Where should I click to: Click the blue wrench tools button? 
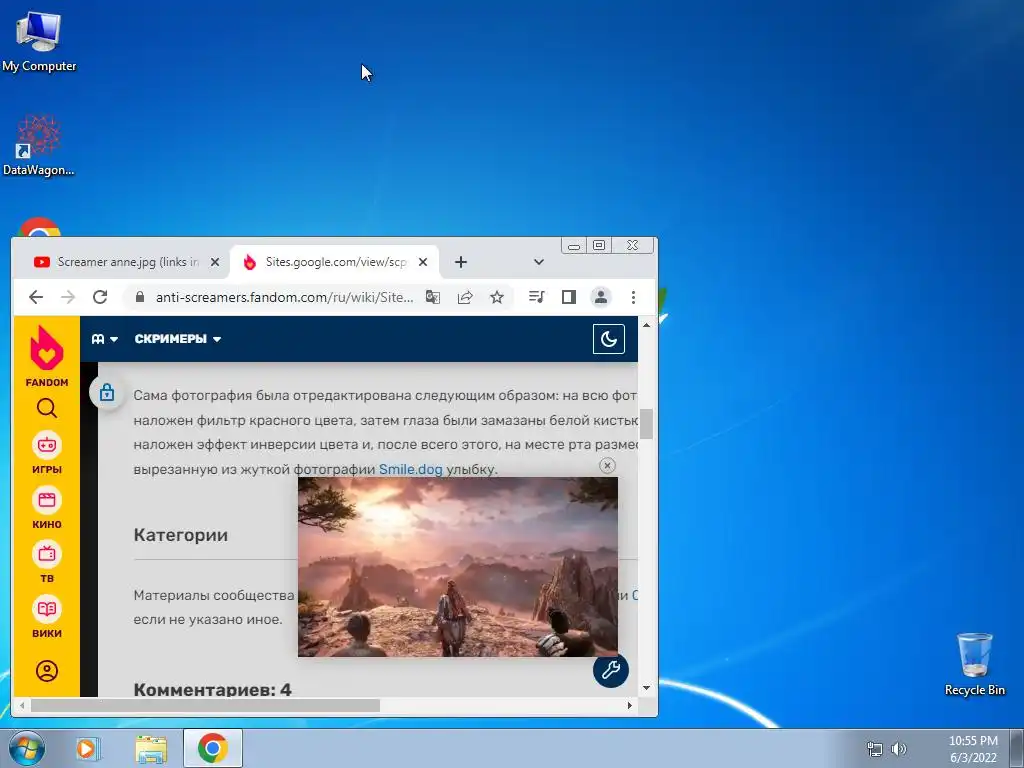point(611,669)
